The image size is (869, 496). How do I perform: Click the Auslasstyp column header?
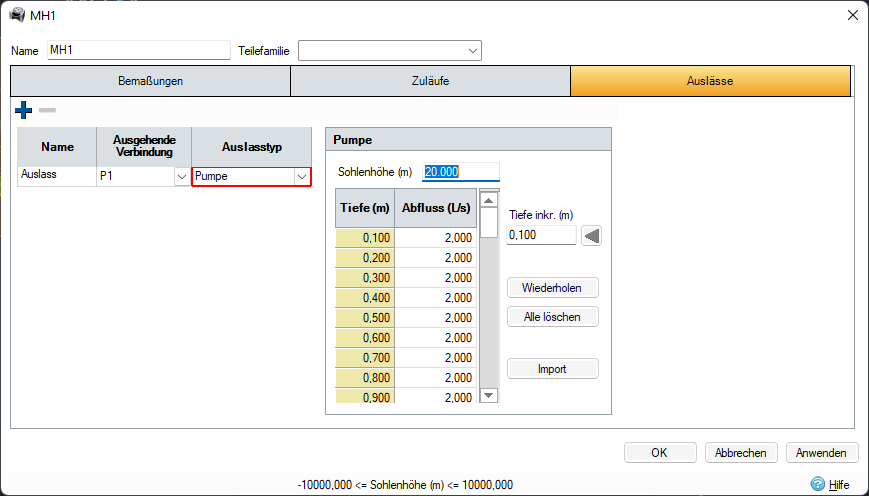tap(252, 147)
